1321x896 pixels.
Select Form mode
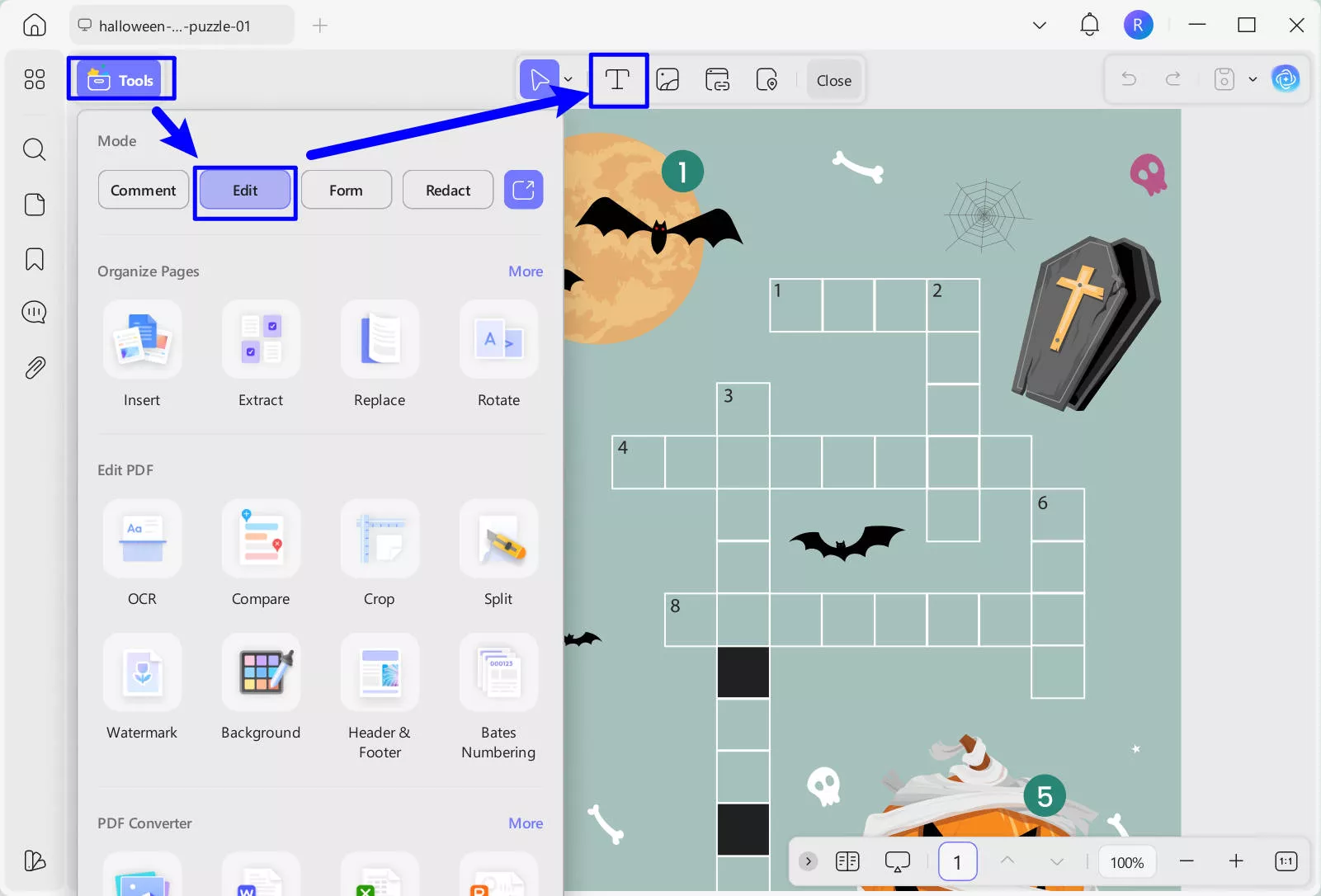coord(346,190)
